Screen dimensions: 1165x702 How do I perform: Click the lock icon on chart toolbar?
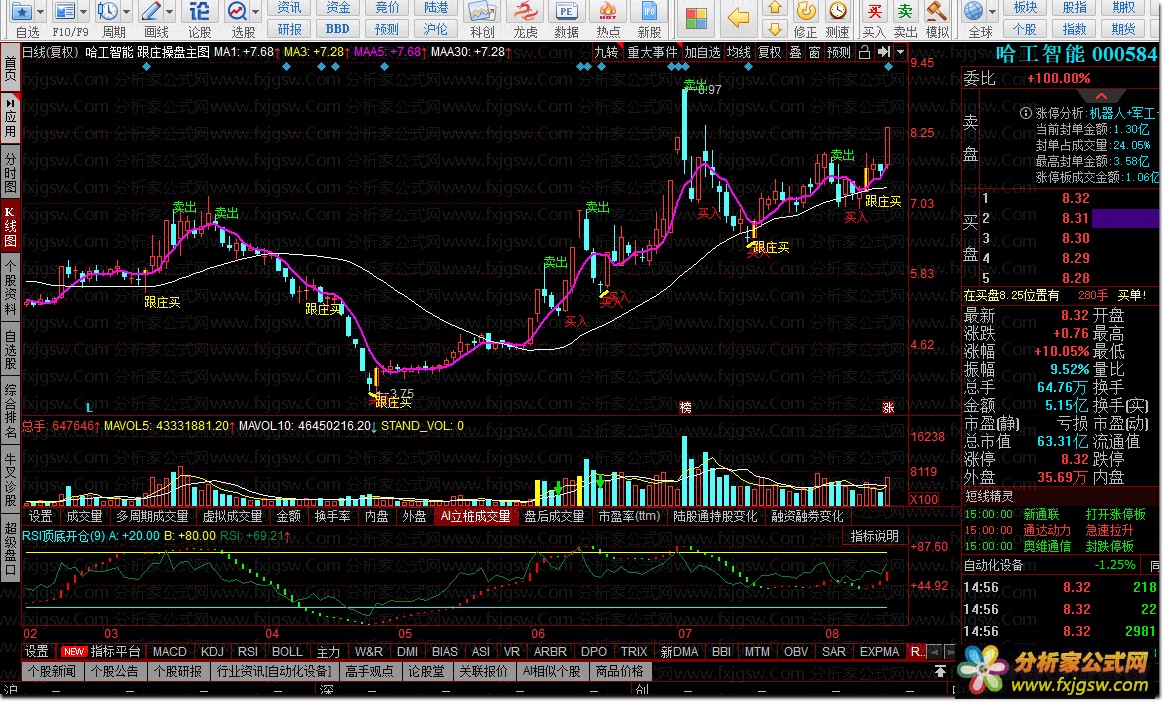(x=864, y=52)
